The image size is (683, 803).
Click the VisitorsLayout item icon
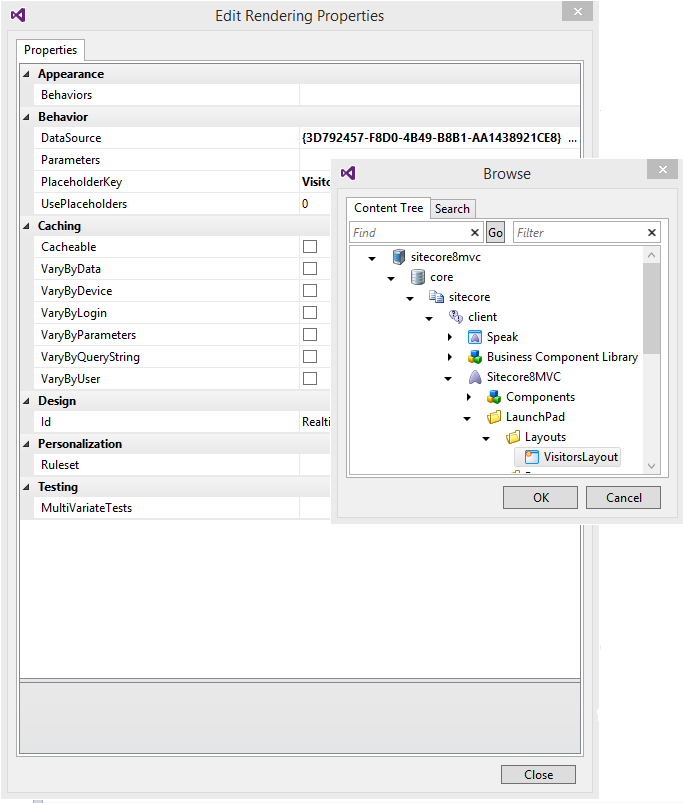pyautogui.click(x=532, y=457)
